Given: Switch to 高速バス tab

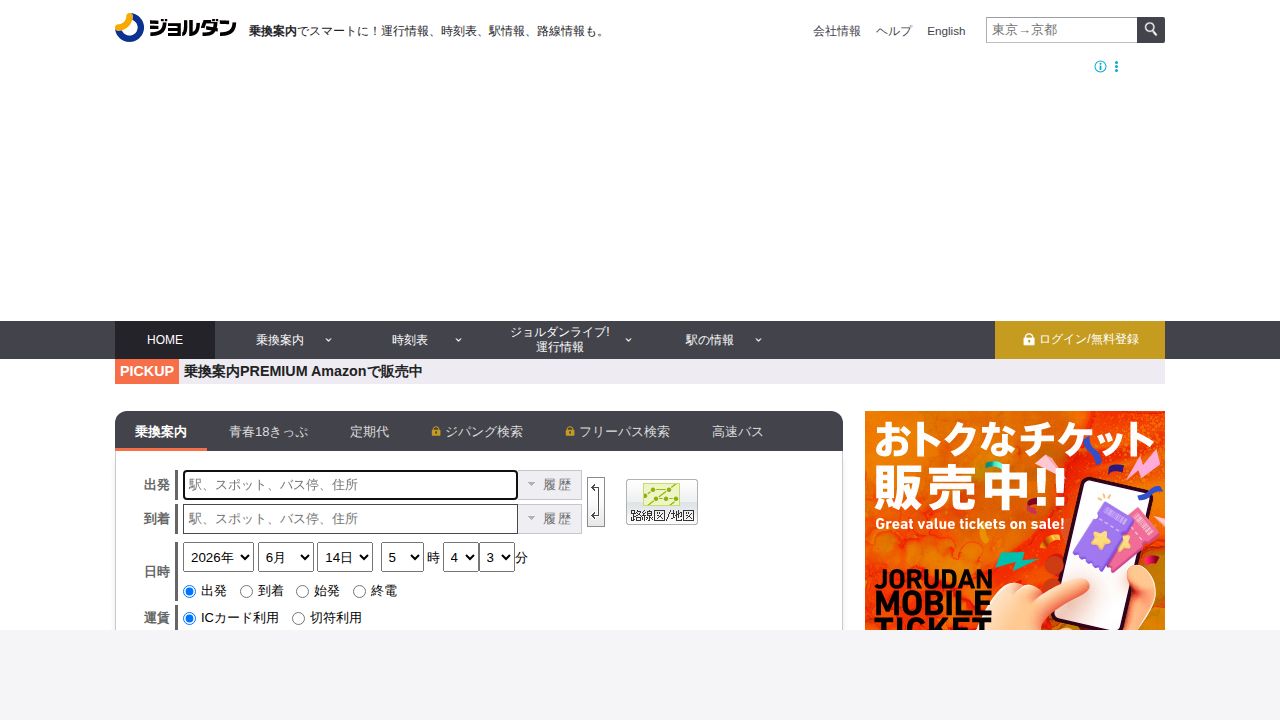Looking at the screenshot, I should (x=738, y=432).
